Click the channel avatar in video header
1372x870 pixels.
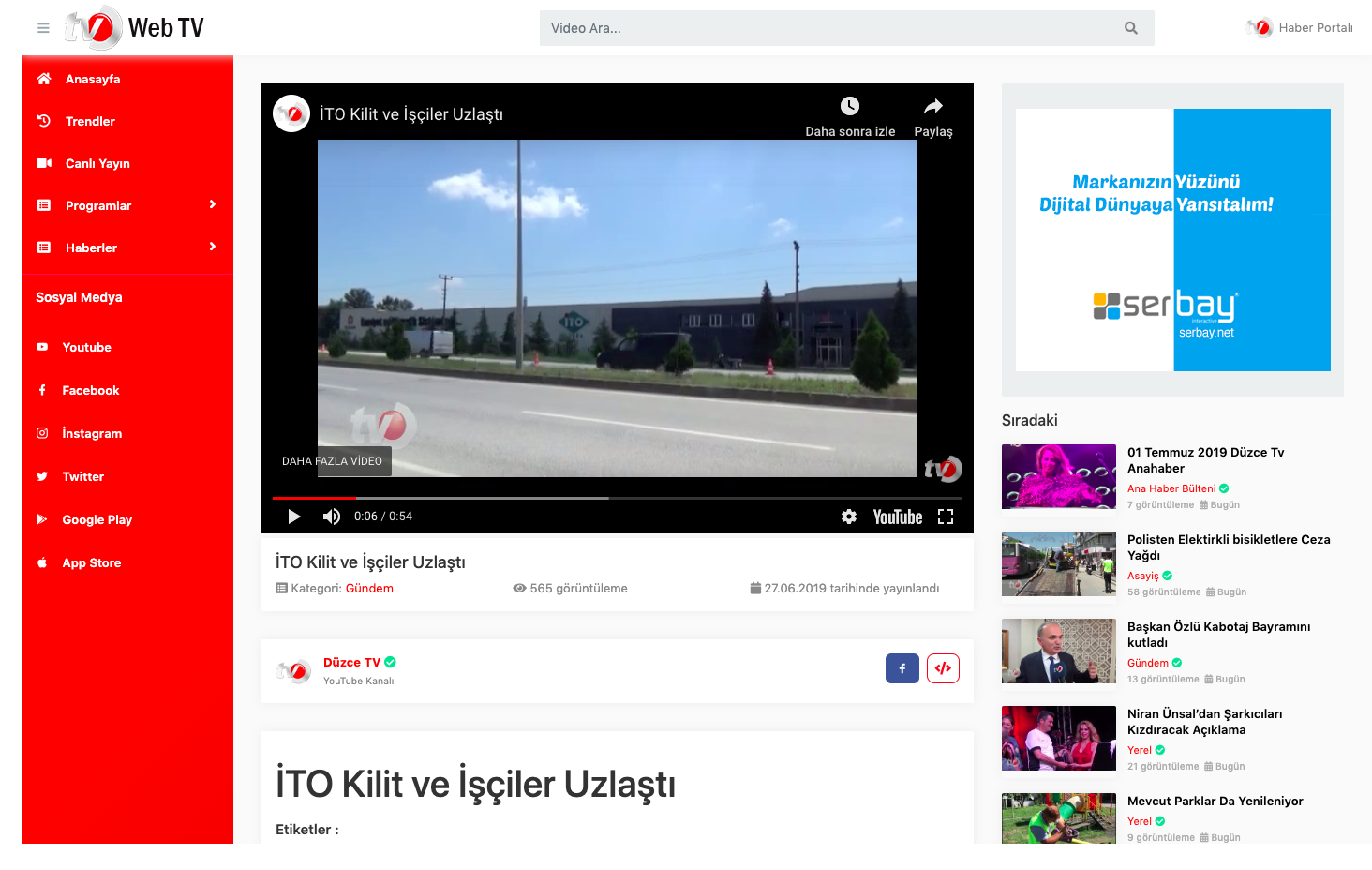[x=291, y=113]
